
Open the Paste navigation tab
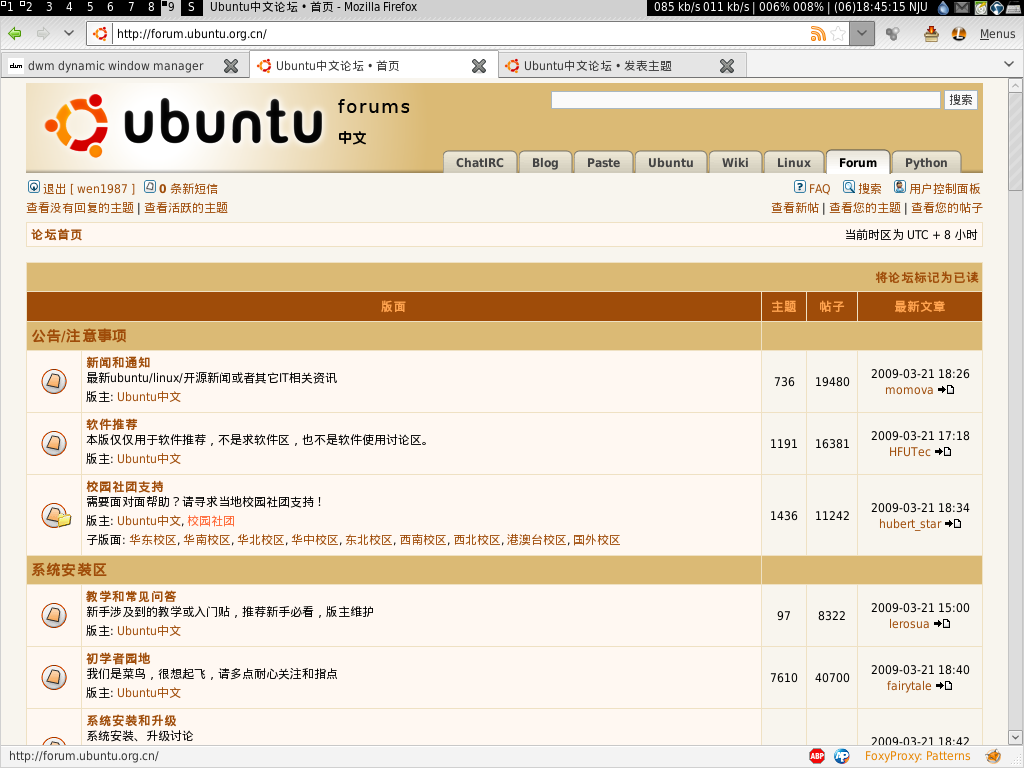[603, 163]
